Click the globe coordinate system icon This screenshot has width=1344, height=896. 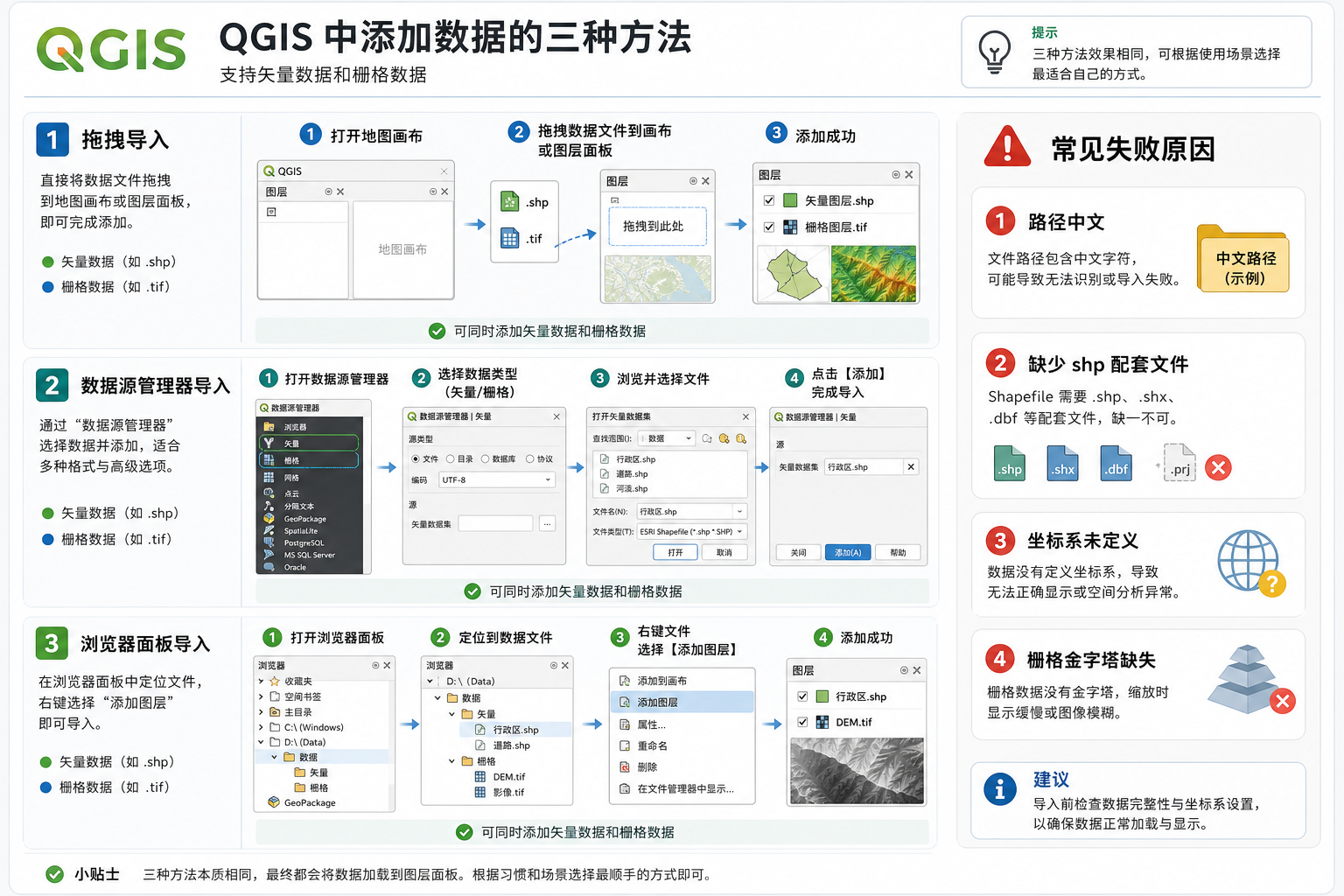tap(1249, 561)
